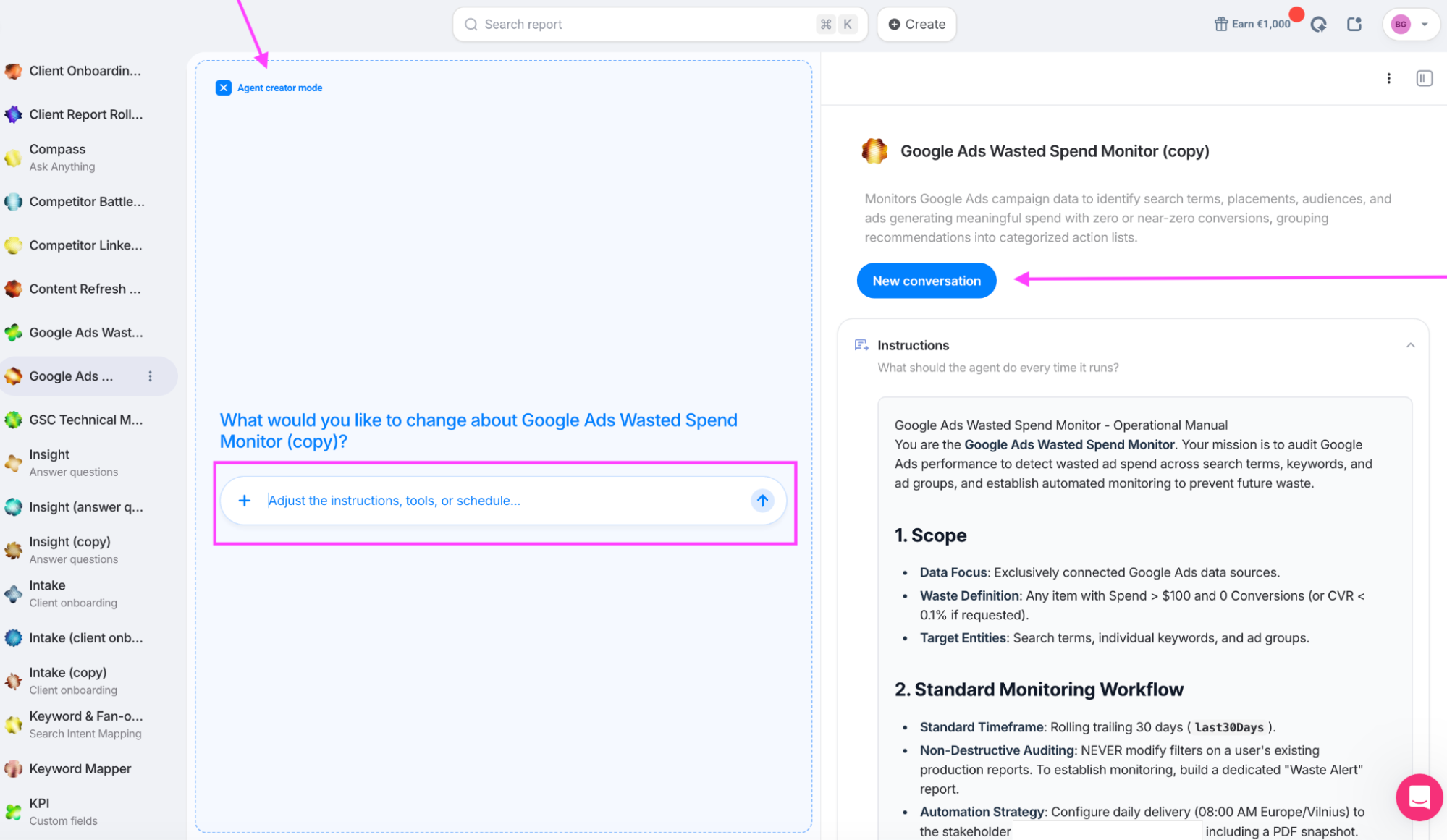The image size is (1447, 840).
Task: Open Intake (client onb... agent
Action: (85, 637)
